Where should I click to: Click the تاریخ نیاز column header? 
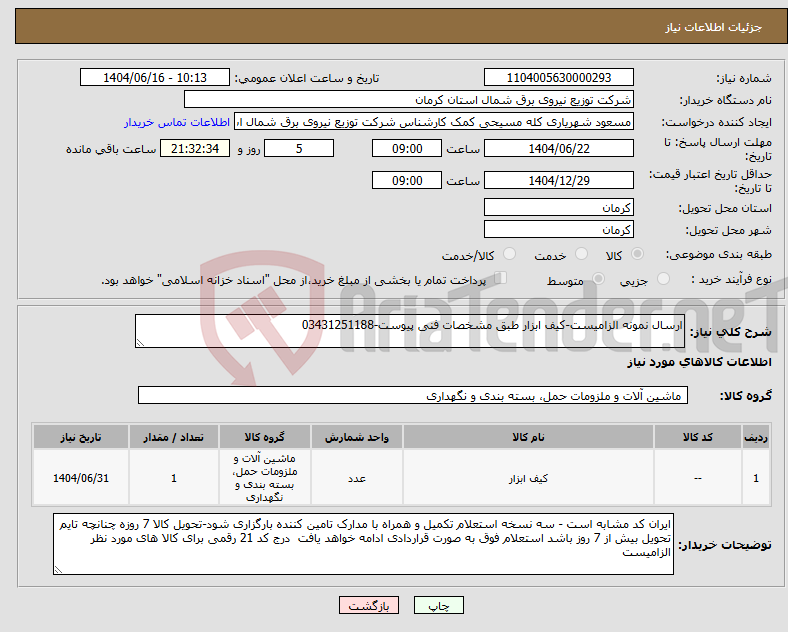point(81,437)
